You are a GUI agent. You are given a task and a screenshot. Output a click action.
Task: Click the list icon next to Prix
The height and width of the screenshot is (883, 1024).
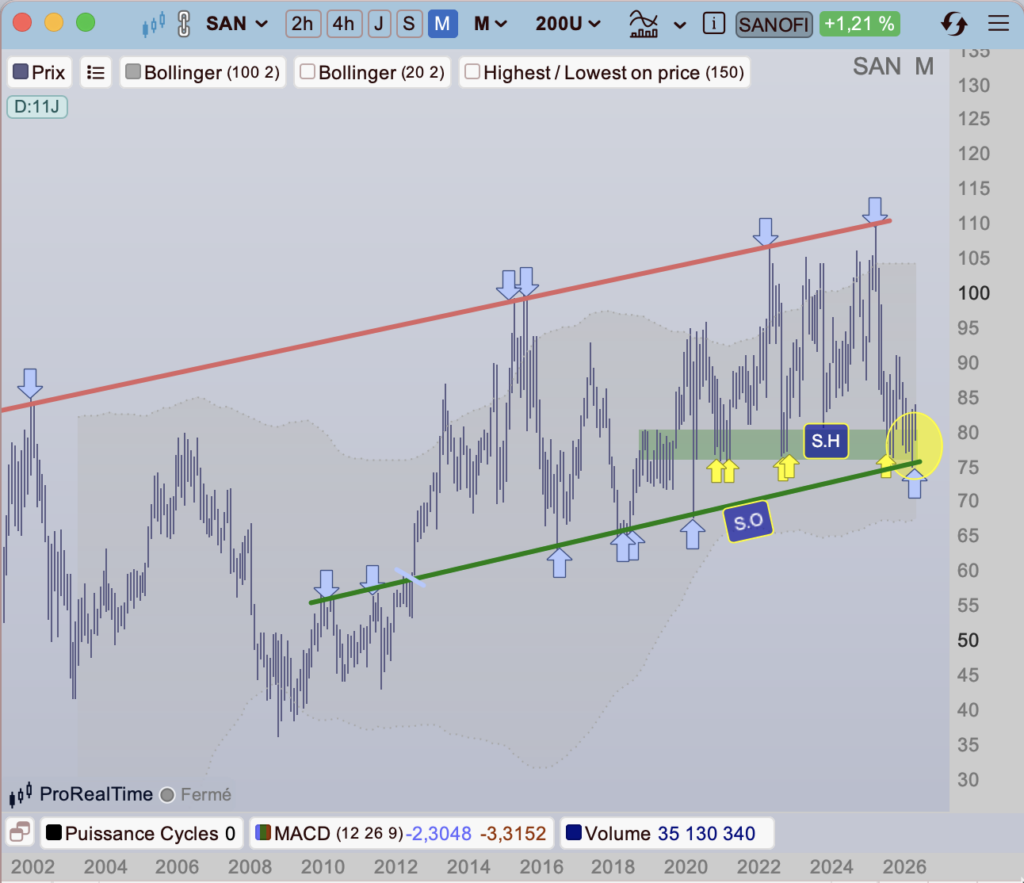[96, 72]
